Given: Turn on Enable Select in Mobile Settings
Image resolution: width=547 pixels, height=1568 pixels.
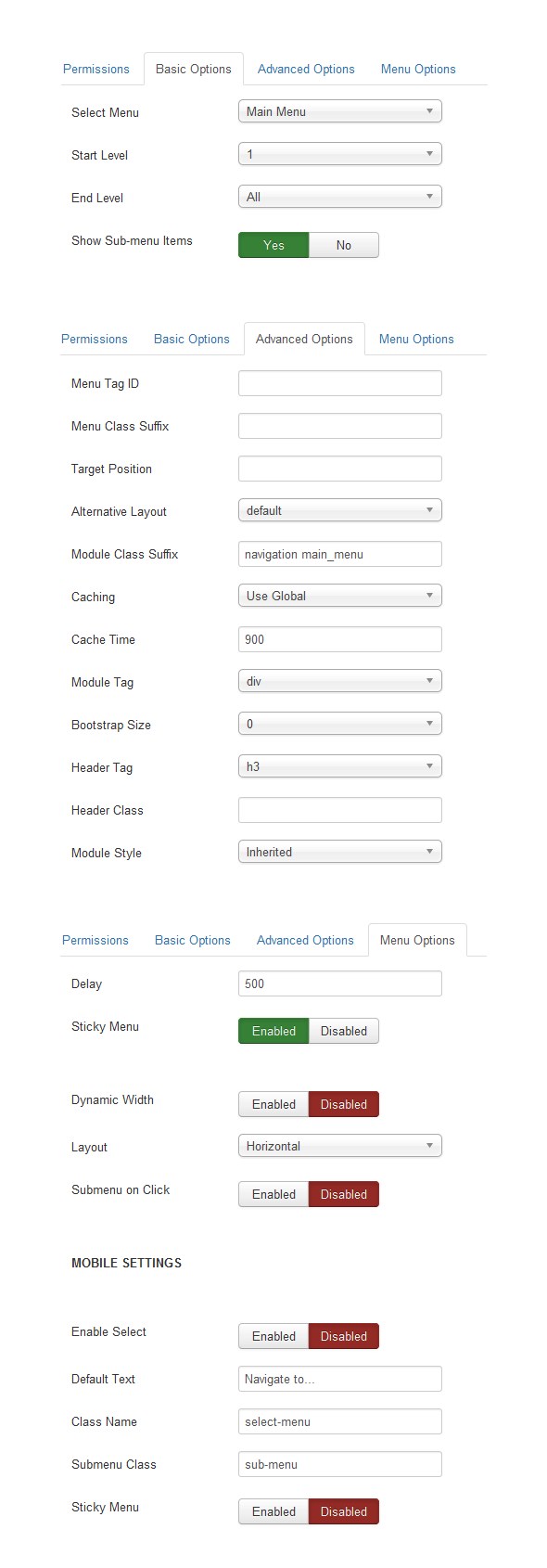Looking at the screenshot, I should click(x=273, y=1336).
